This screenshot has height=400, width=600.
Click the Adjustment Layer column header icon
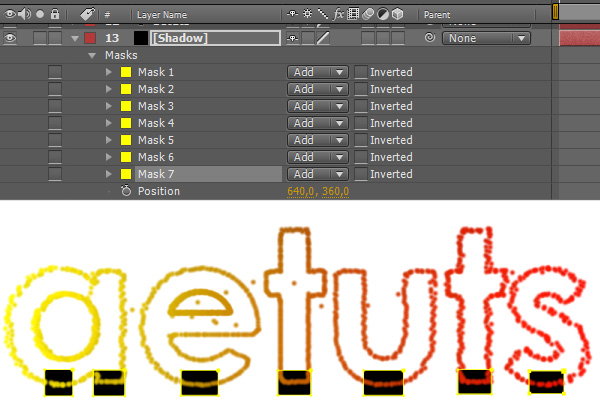tap(383, 15)
